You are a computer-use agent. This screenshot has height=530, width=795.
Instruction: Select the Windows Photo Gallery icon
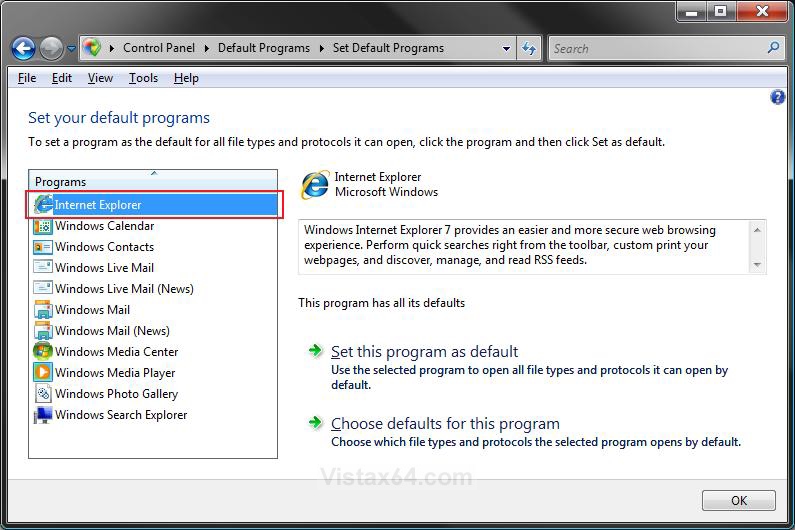click(43, 394)
